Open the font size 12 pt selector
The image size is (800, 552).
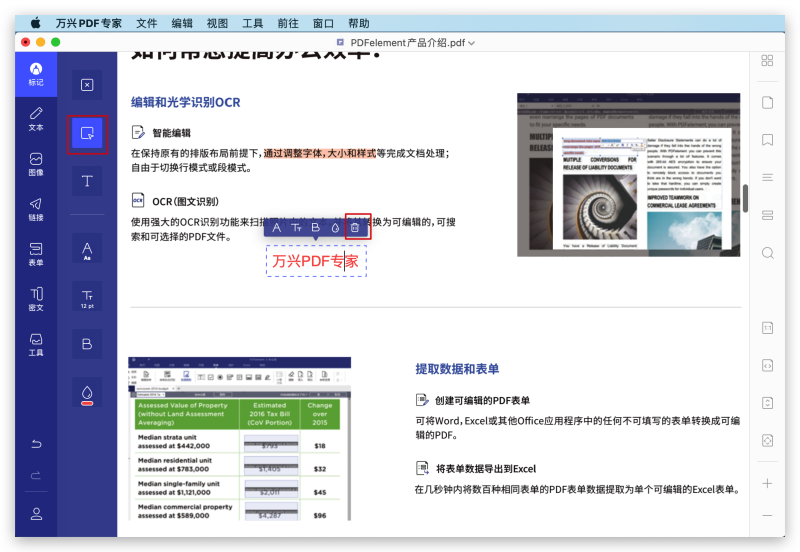click(x=87, y=296)
